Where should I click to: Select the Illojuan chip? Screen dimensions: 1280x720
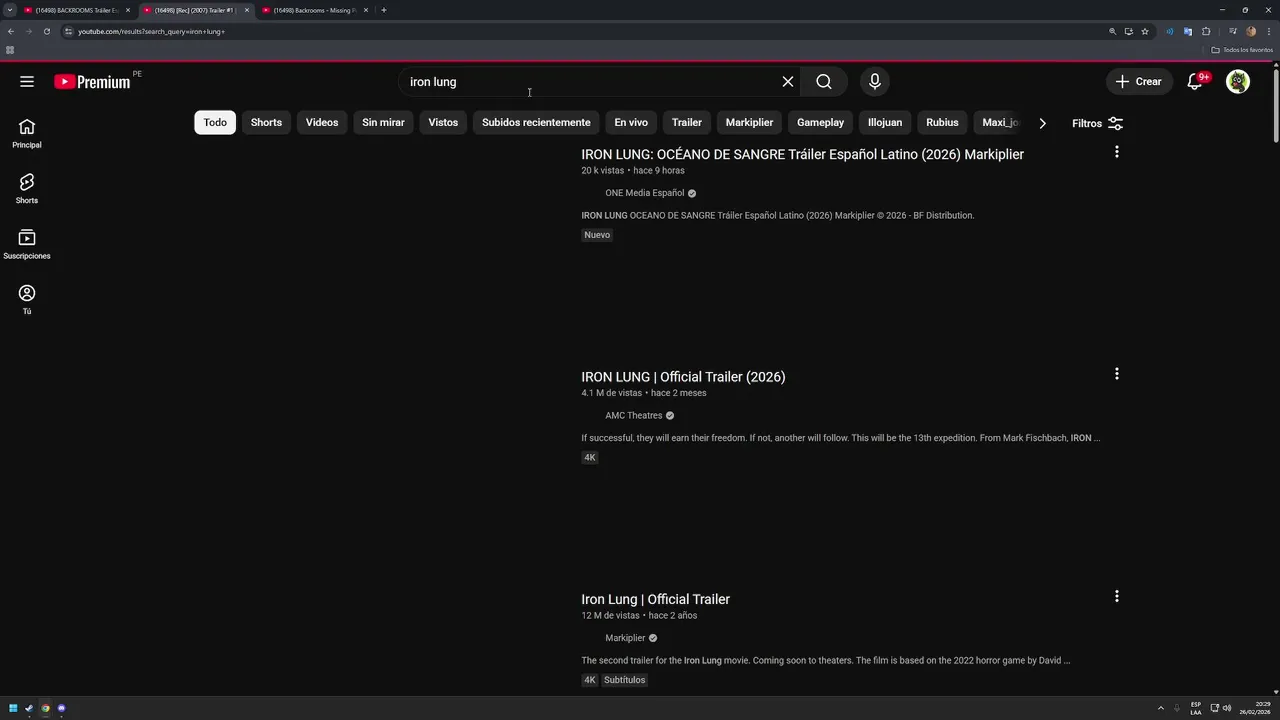[x=885, y=122]
